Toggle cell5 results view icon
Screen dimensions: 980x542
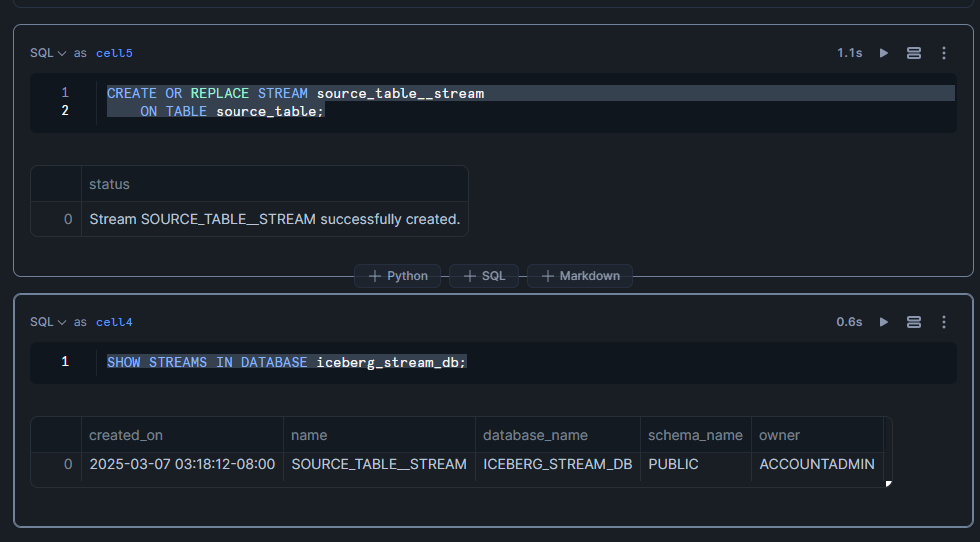tap(914, 53)
